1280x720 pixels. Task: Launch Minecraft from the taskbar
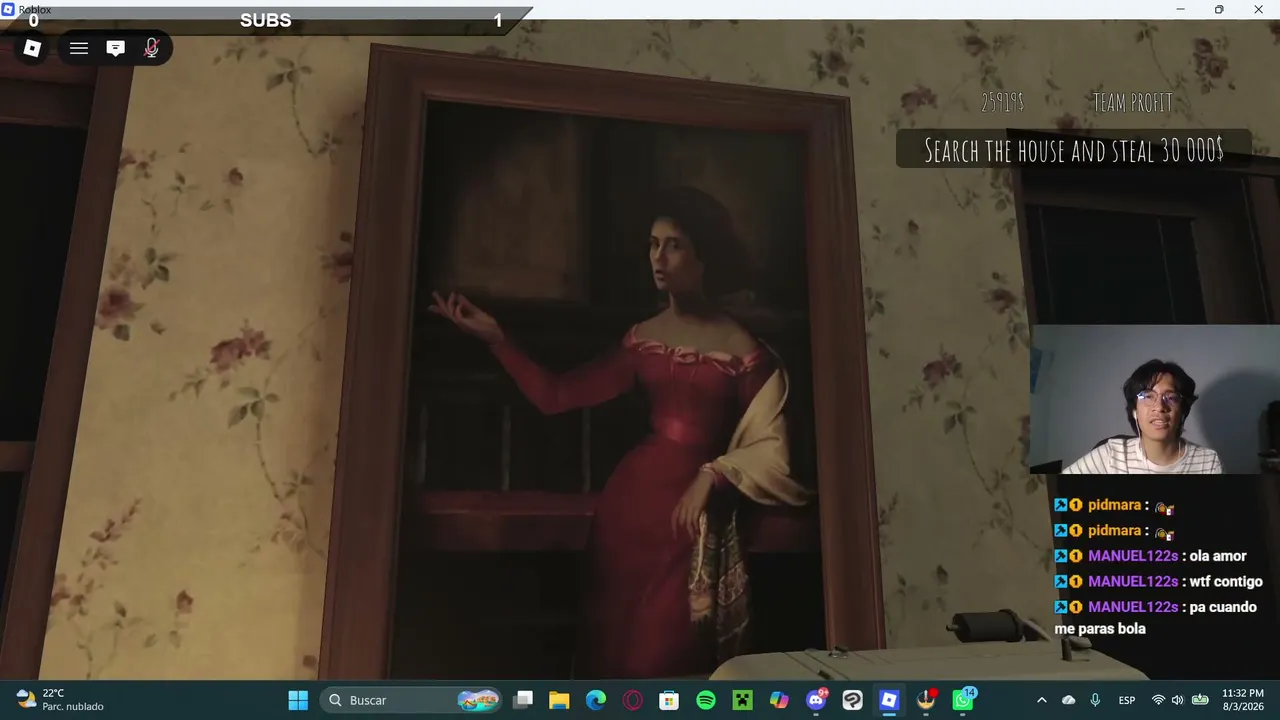point(742,700)
